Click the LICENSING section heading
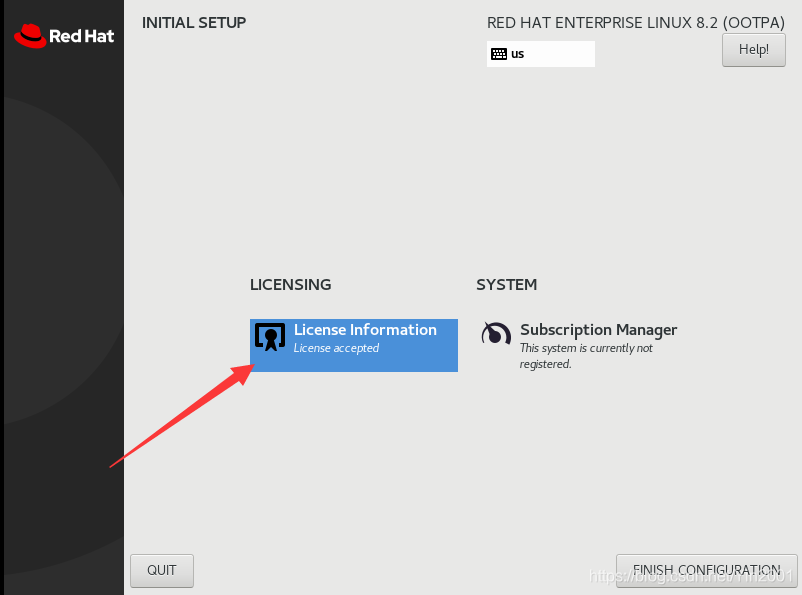Screen dimensions: 802x595 pos(291,284)
